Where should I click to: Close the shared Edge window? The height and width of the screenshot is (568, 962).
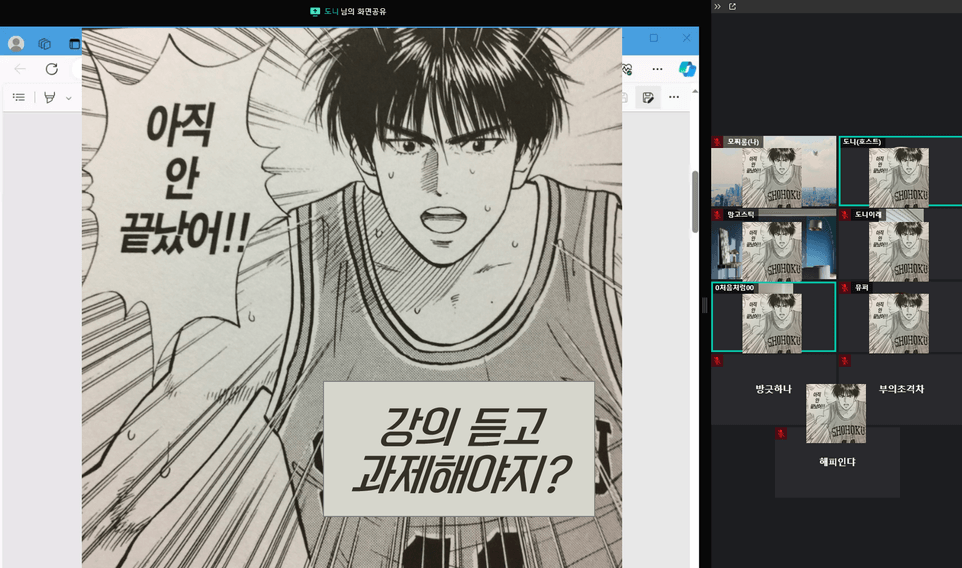click(686, 38)
